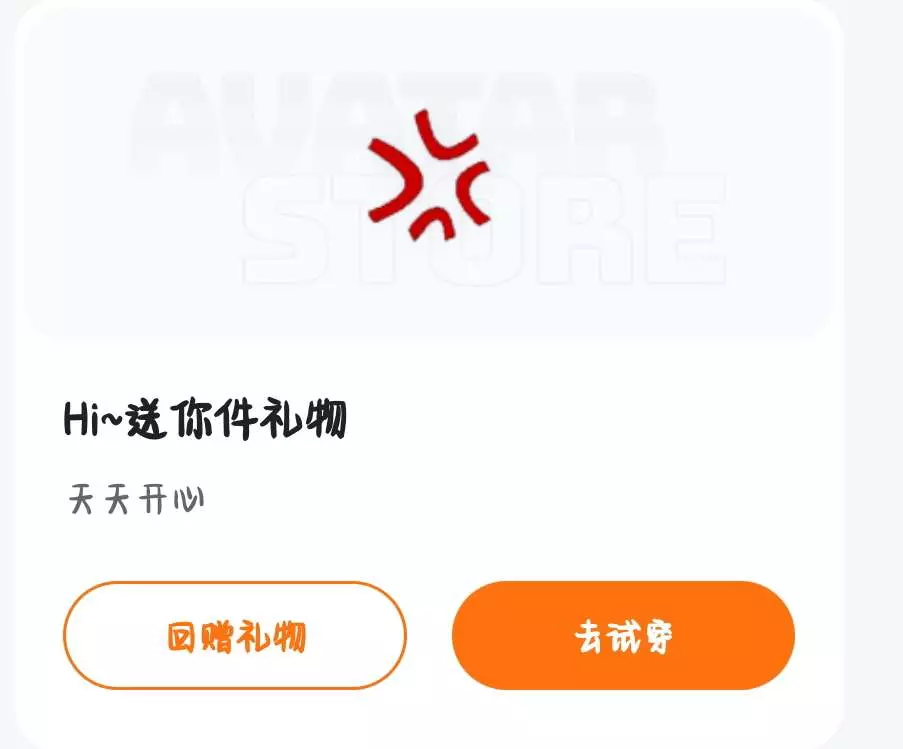
Task: Click the 礼物 characters in the heading
Action: pos(303,419)
